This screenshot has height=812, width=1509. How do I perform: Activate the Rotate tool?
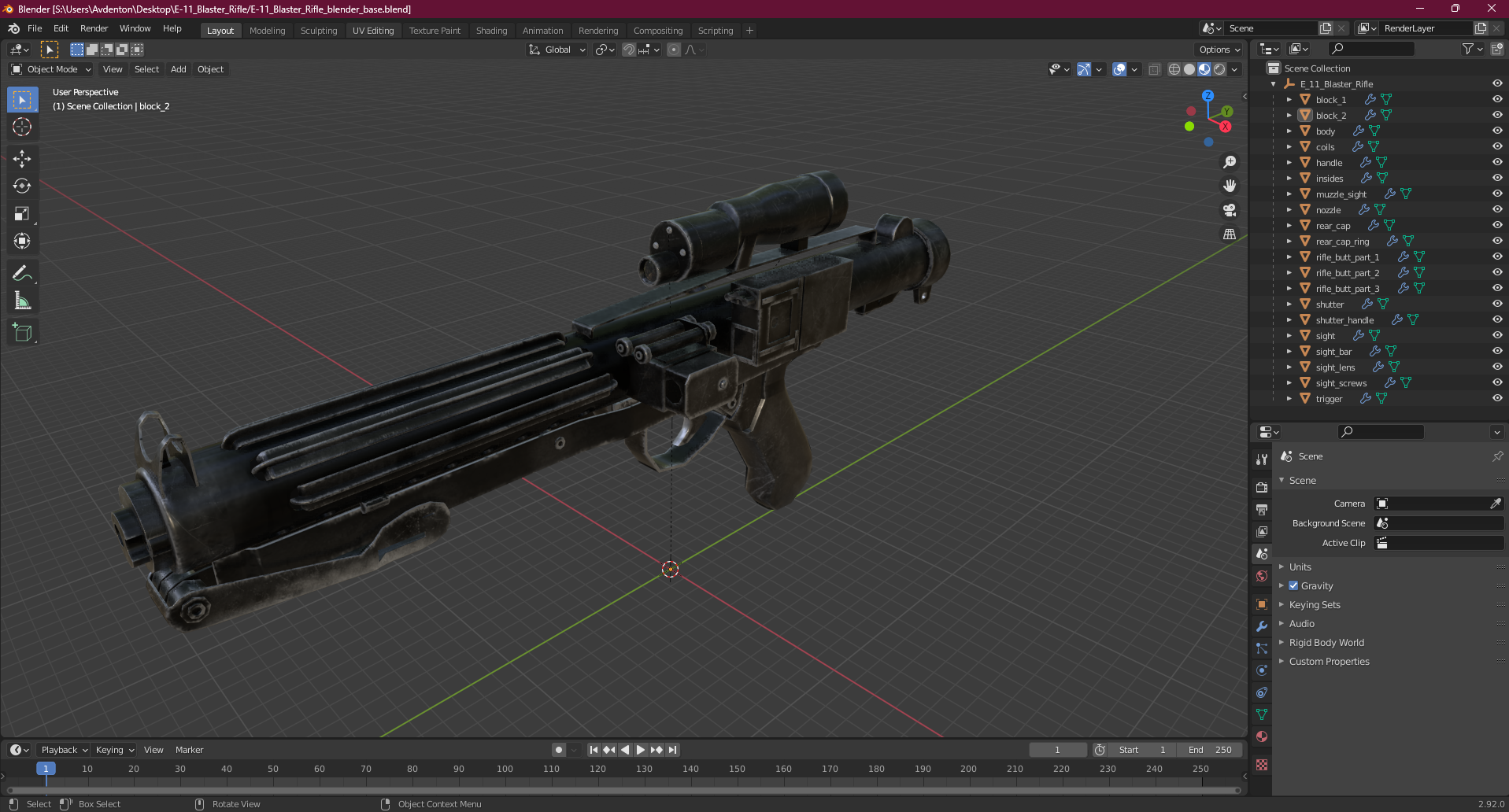[22, 186]
